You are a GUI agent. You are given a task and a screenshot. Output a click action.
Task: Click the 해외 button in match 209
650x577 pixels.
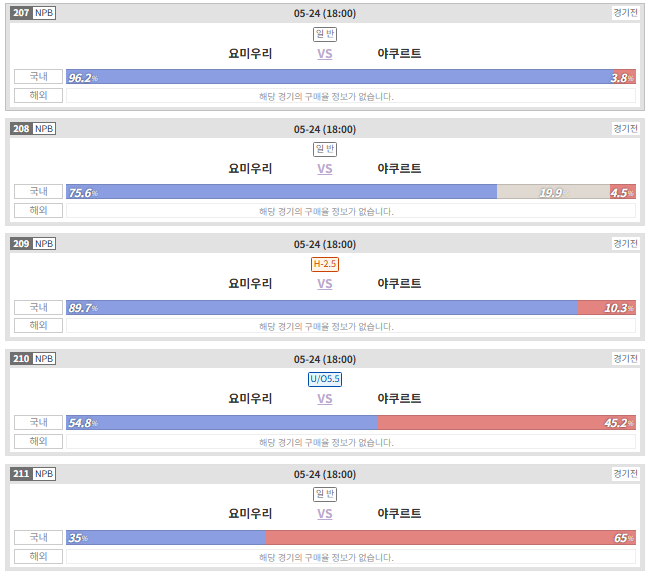38,325
